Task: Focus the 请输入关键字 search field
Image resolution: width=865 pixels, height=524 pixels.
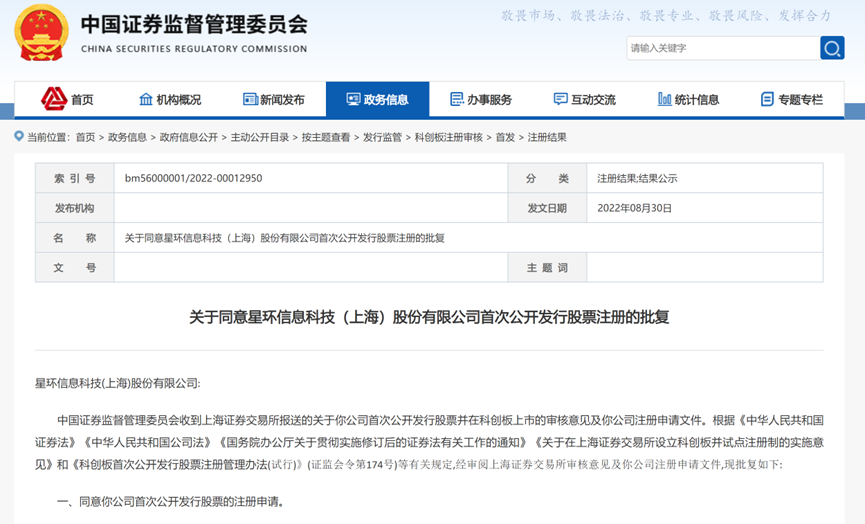Action: click(x=723, y=48)
